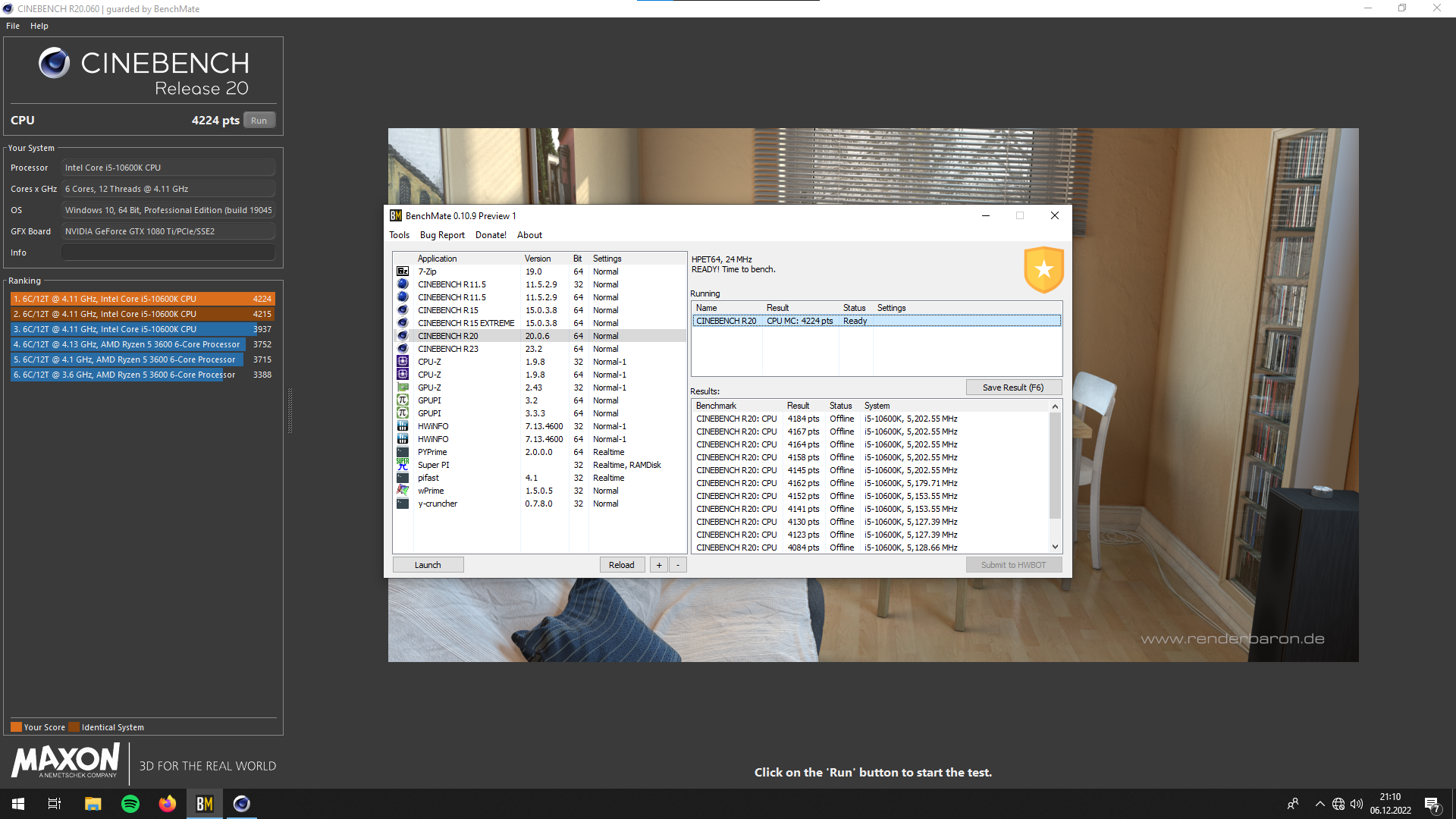Open notification center in taskbar
The width and height of the screenshot is (1456, 819).
[1432, 804]
